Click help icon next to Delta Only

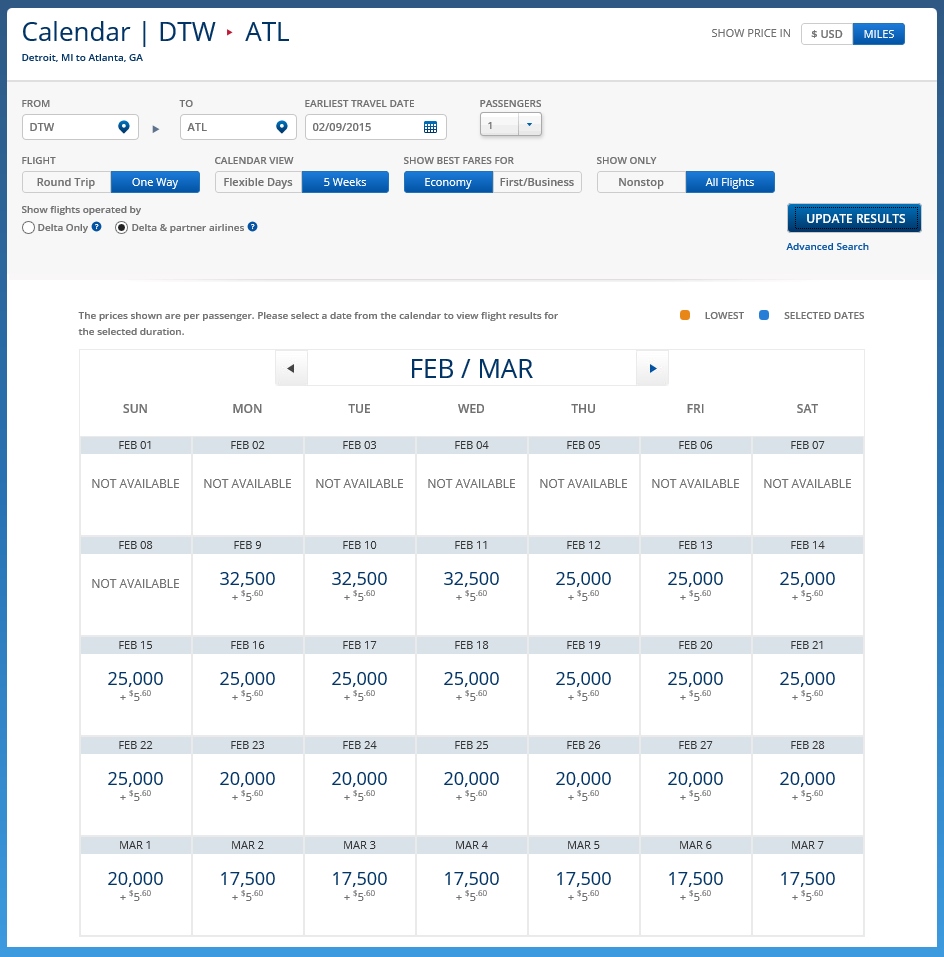(97, 227)
